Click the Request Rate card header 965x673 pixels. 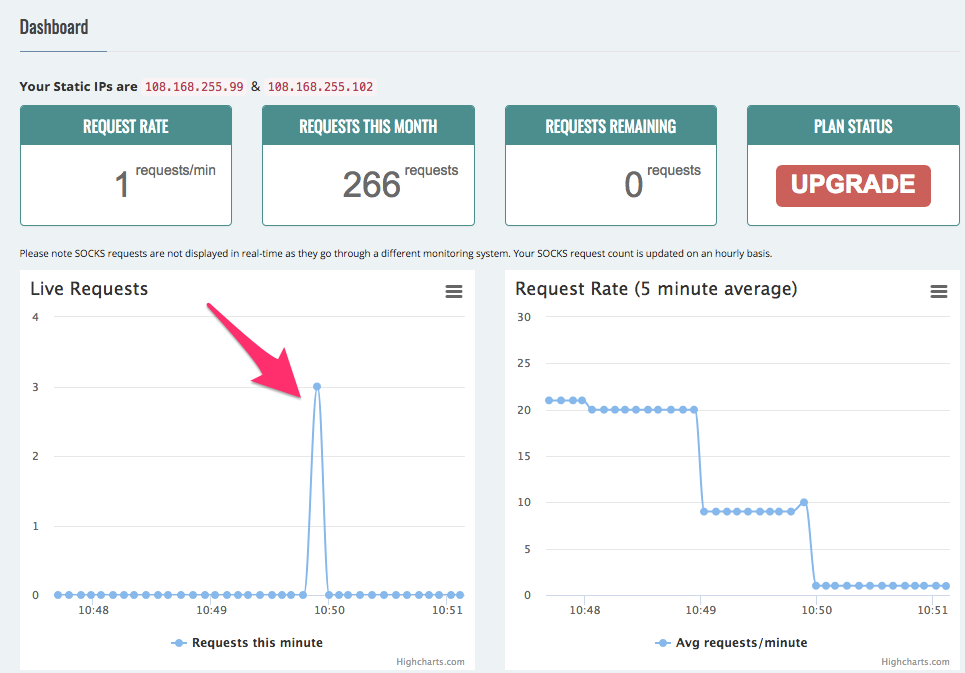(x=126, y=125)
